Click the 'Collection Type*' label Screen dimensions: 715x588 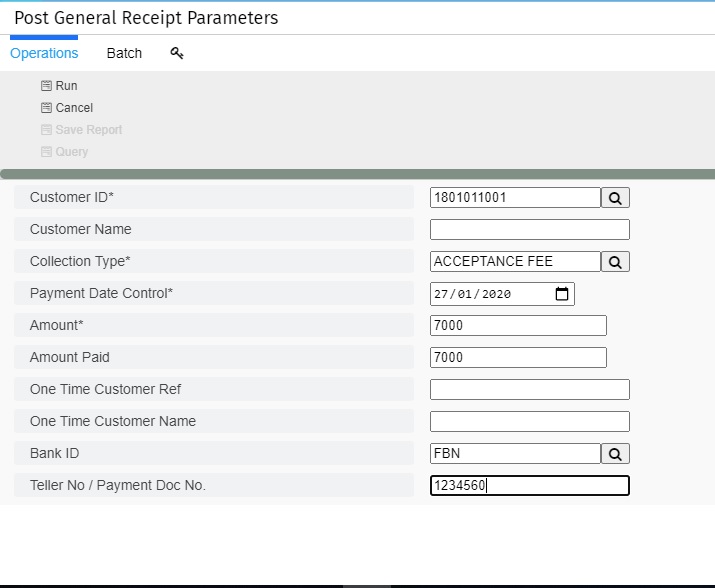coord(80,261)
